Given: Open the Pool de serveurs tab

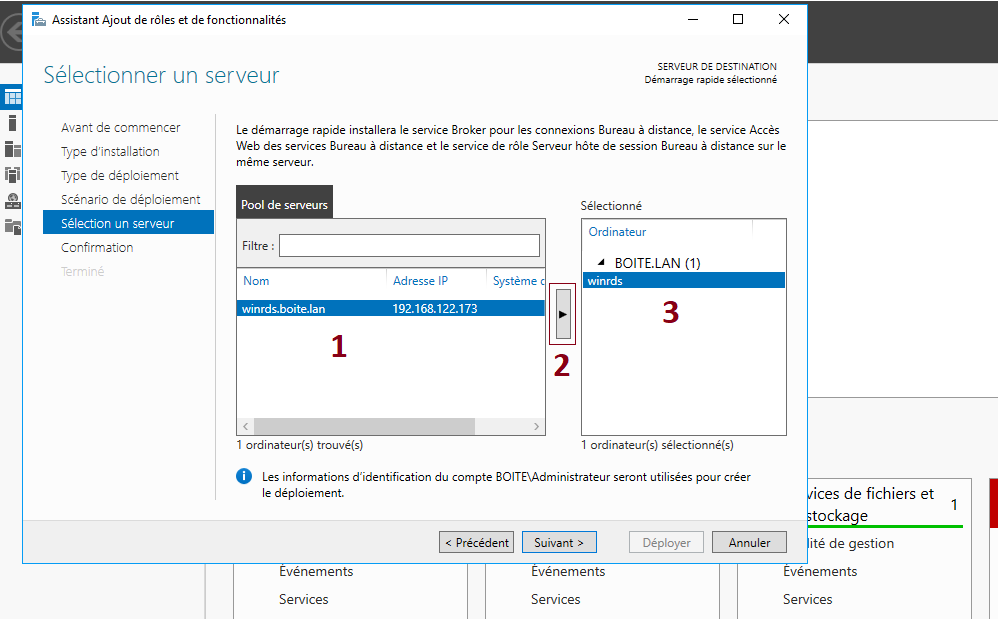Looking at the screenshot, I should [x=284, y=205].
